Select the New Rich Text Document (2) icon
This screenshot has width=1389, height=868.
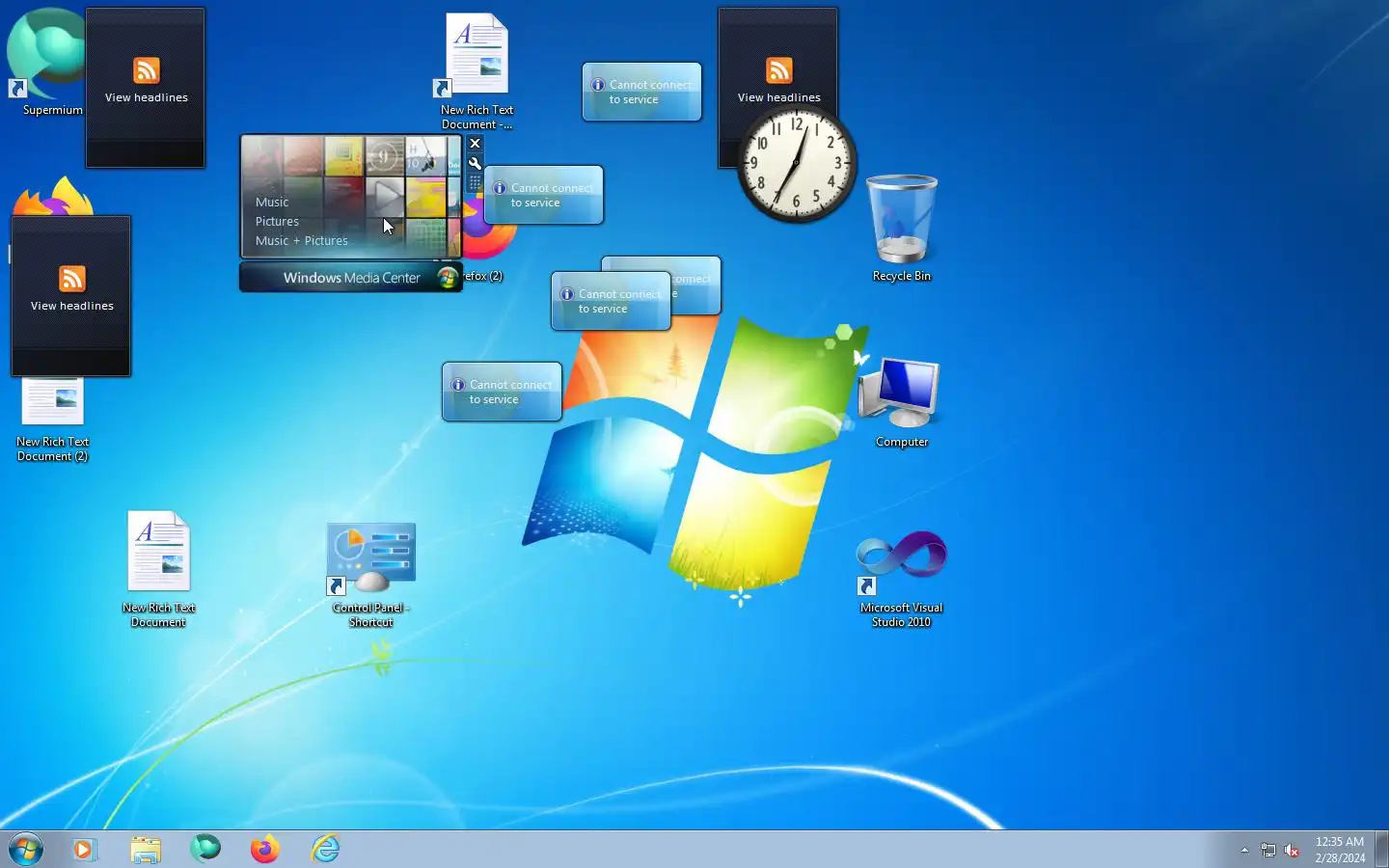pos(53,419)
